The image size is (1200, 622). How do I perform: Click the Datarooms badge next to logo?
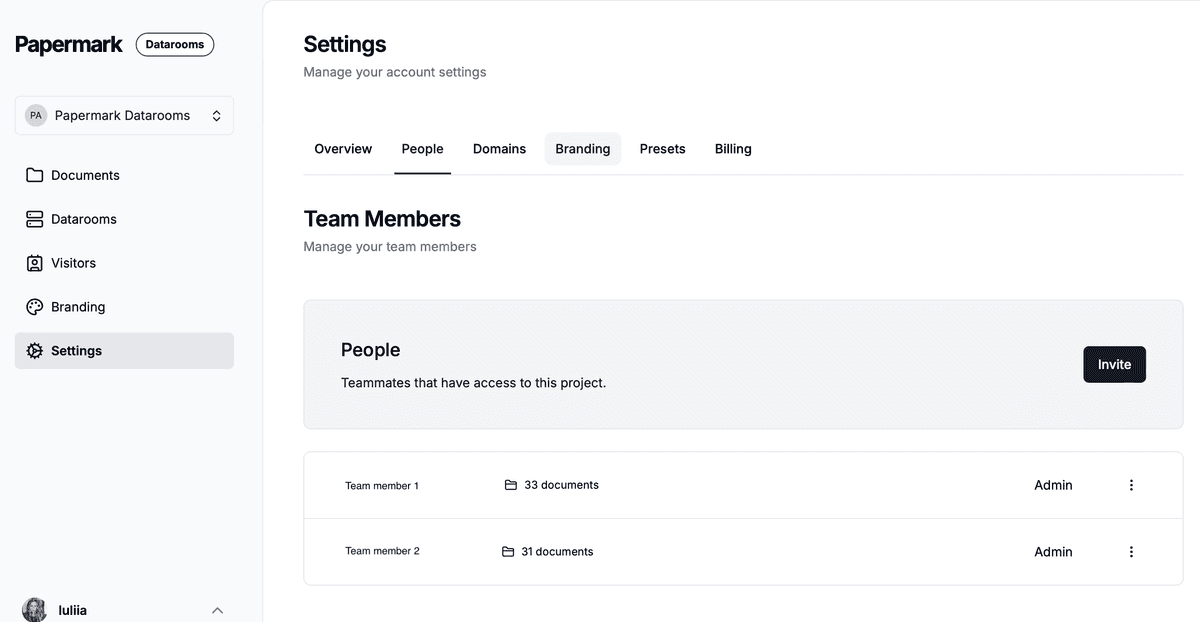[x=175, y=44]
